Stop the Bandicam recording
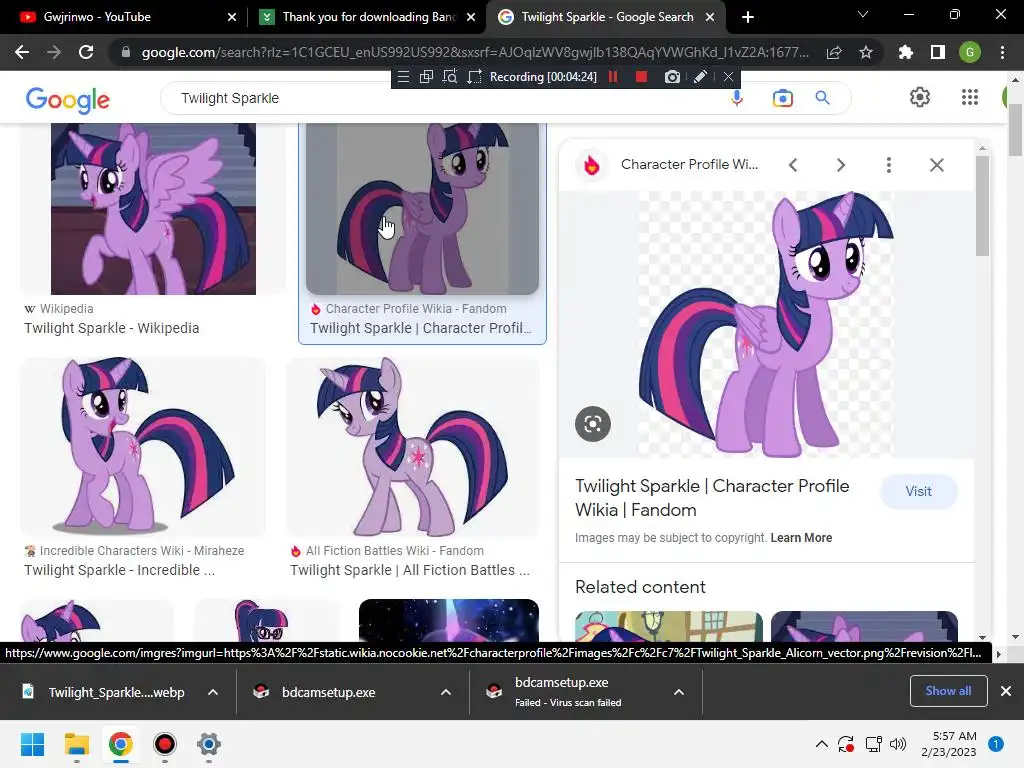This screenshot has width=1024, height=768. pyautogui.click(x=641, y=77)
